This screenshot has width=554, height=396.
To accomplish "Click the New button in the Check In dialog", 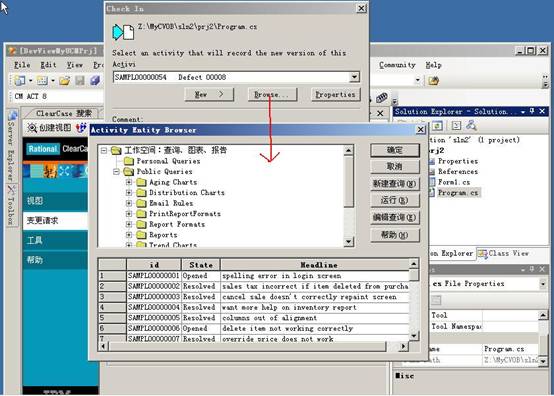I will pyautogui.click(x=209, y=95).
